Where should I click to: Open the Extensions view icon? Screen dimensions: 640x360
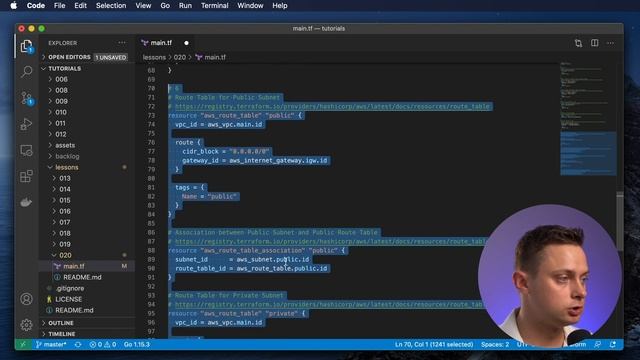click(27, 176)
